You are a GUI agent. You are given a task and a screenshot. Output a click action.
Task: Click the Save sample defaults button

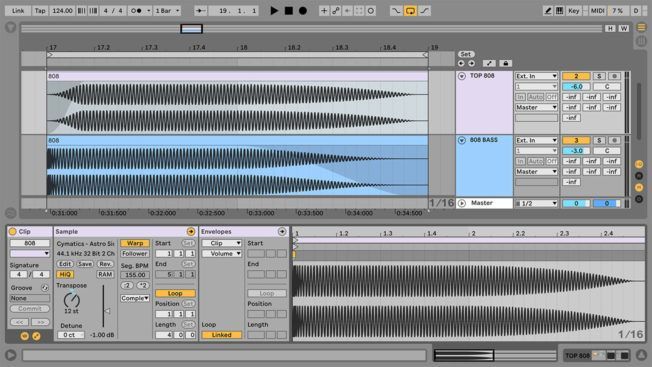tap(85, 264)
